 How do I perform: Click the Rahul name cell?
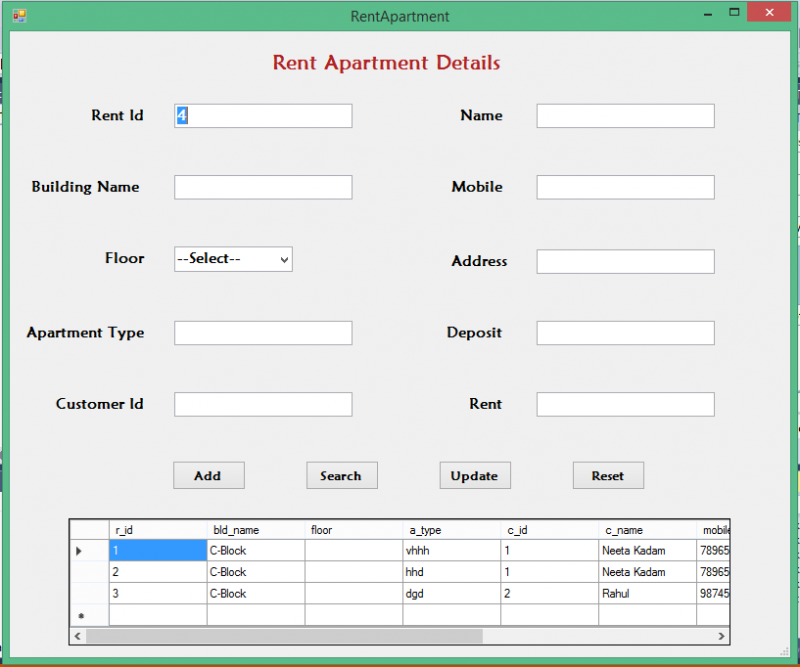[648, 594]
